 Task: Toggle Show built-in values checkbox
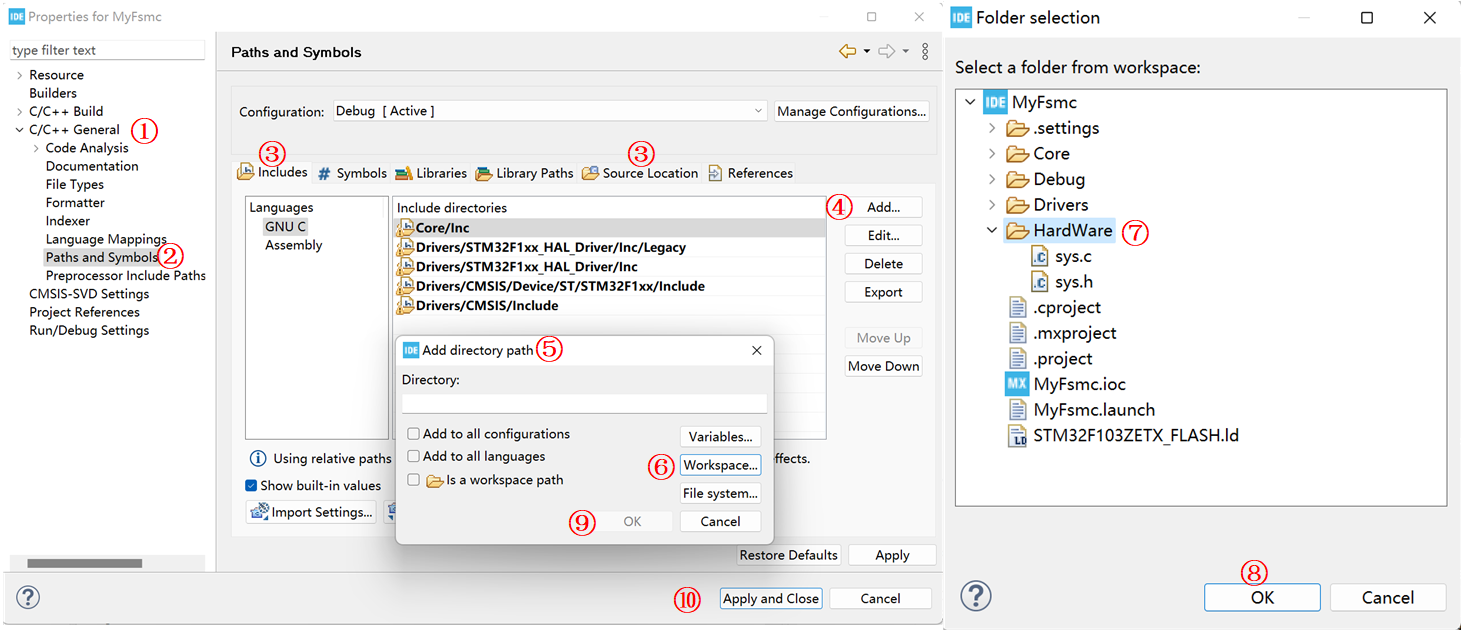point(252,486)
